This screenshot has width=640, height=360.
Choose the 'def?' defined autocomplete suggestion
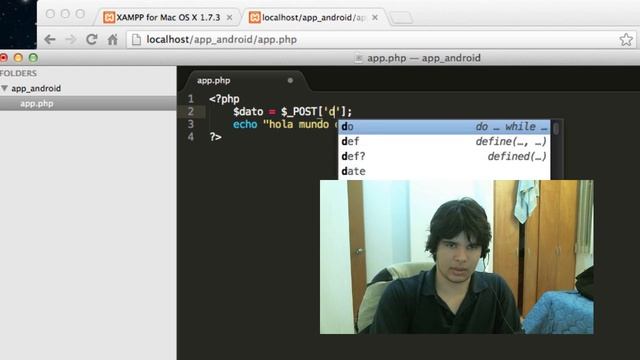[x=444, y=156]
